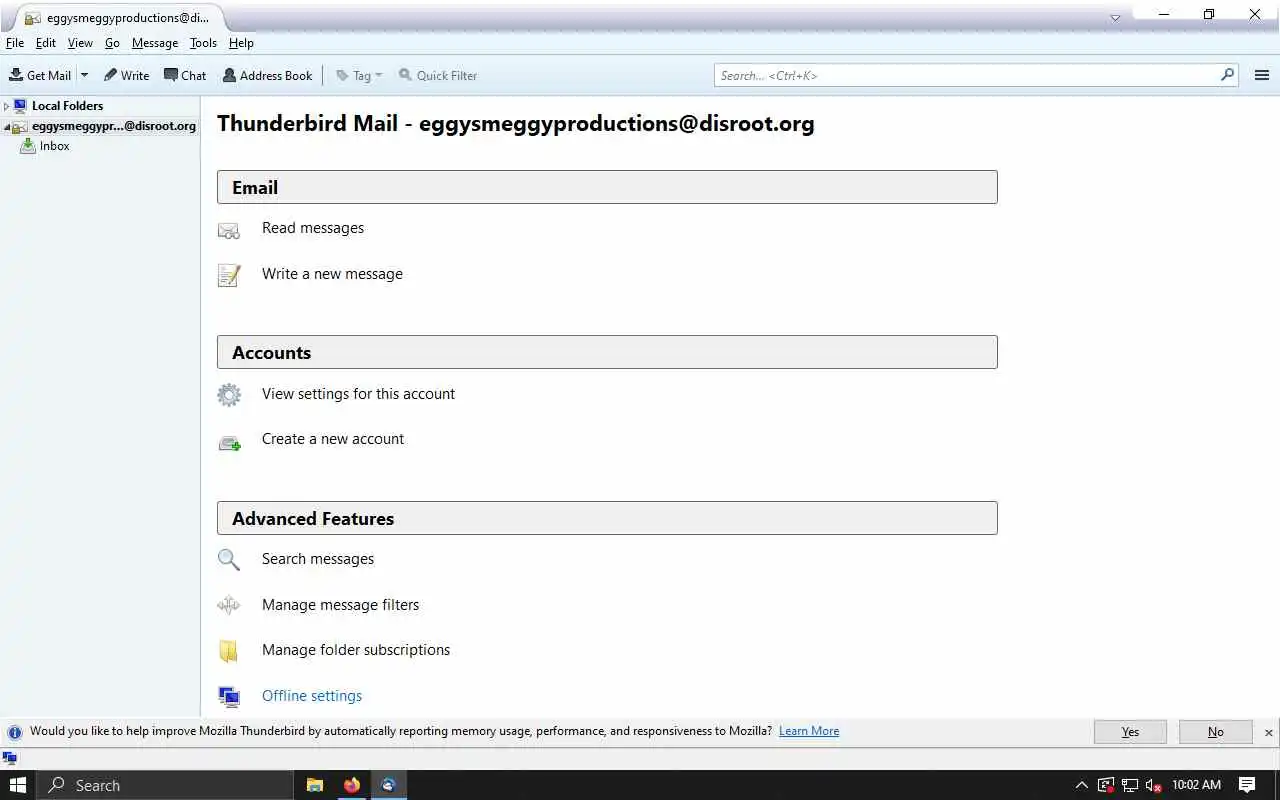Click the Inbox folder icon
The height and width of the screenshot is (800, 1280).
[28, 146]
